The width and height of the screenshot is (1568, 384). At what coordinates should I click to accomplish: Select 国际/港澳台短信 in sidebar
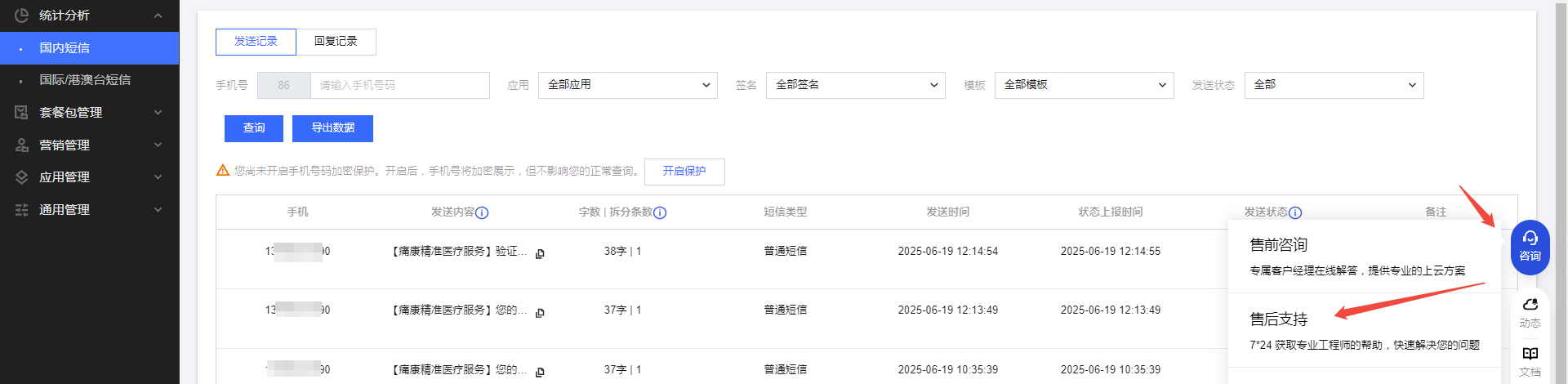pyautogui.click(x=85, y=80)
